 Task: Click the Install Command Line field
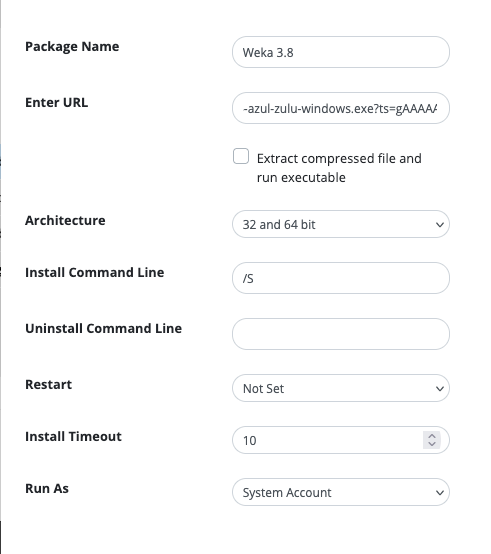click(341, 278)
